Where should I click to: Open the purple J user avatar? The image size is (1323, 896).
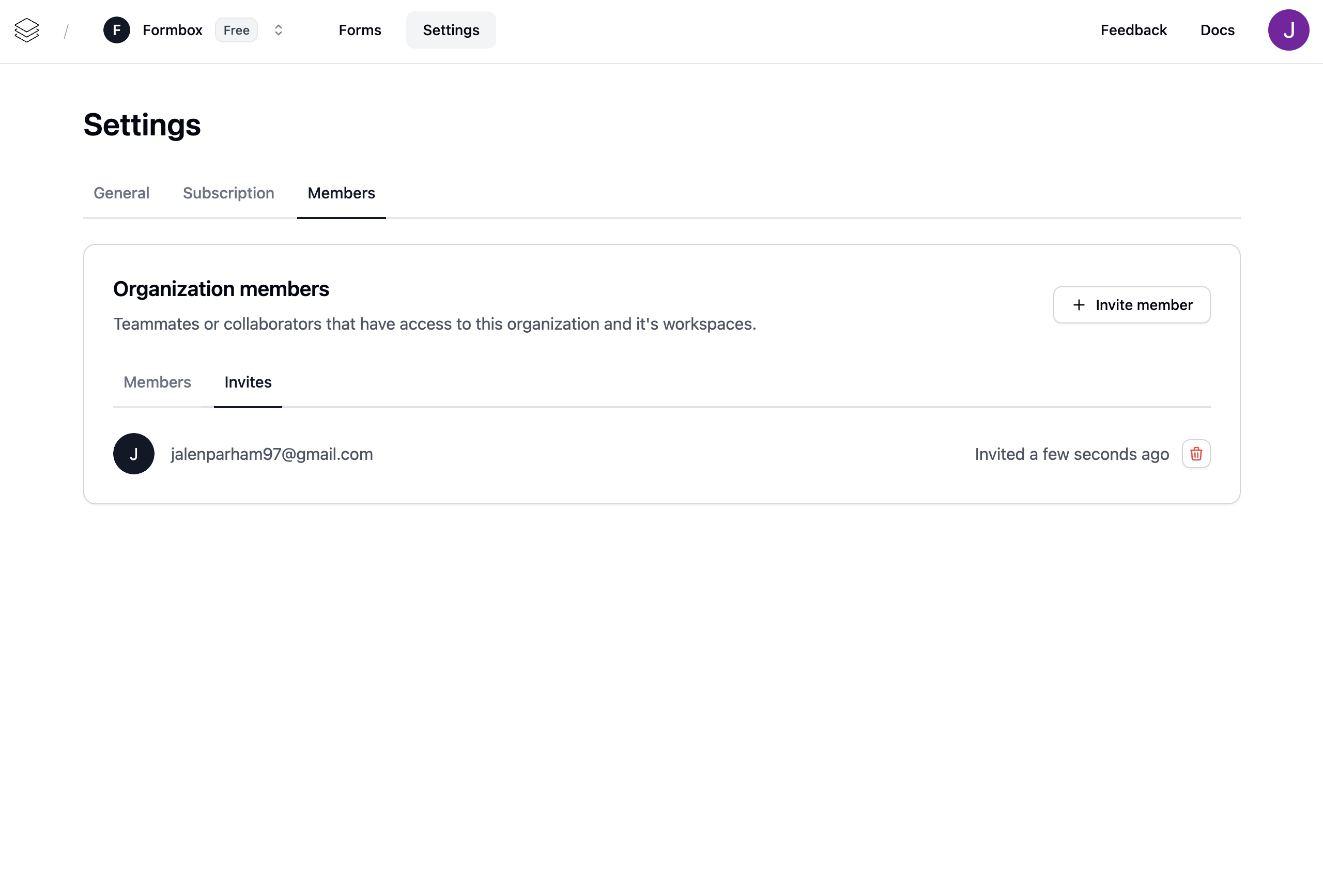(x=1288, y=30)
